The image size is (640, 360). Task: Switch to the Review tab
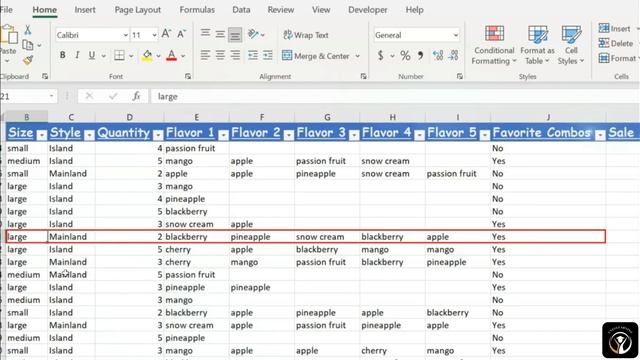click(281, 10)
